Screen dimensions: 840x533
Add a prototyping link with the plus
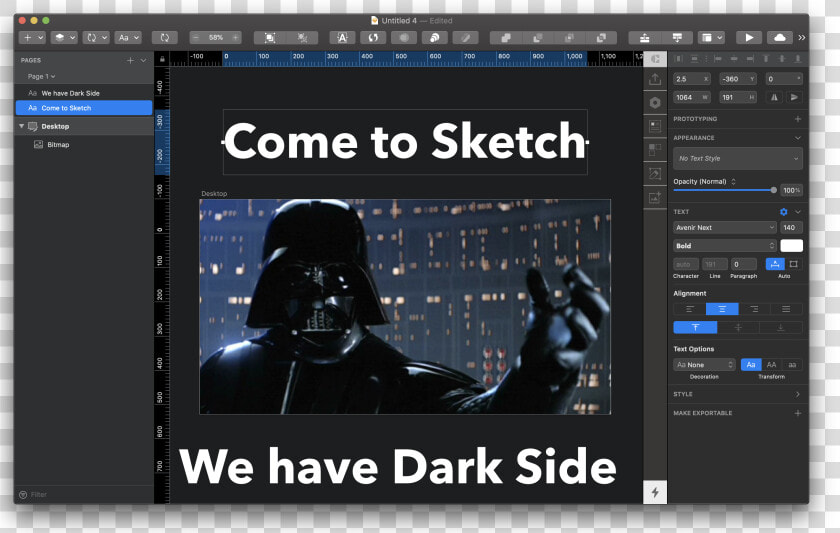click(x=798, y=119)
